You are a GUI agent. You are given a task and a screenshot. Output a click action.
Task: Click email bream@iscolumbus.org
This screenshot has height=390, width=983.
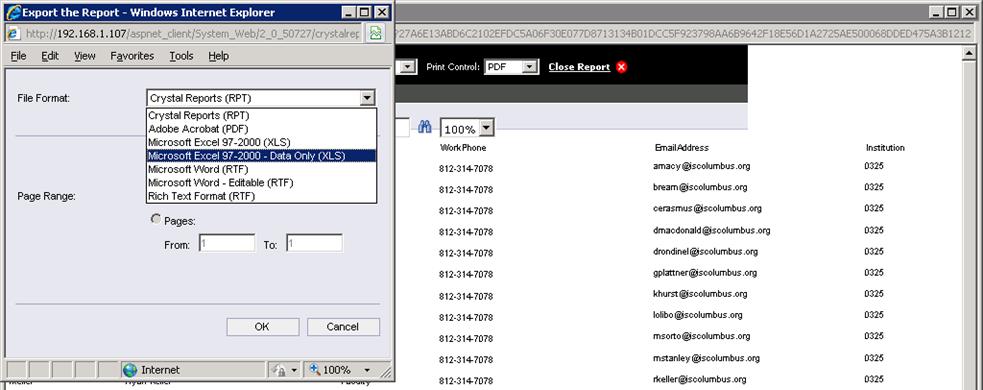(700, 187)
